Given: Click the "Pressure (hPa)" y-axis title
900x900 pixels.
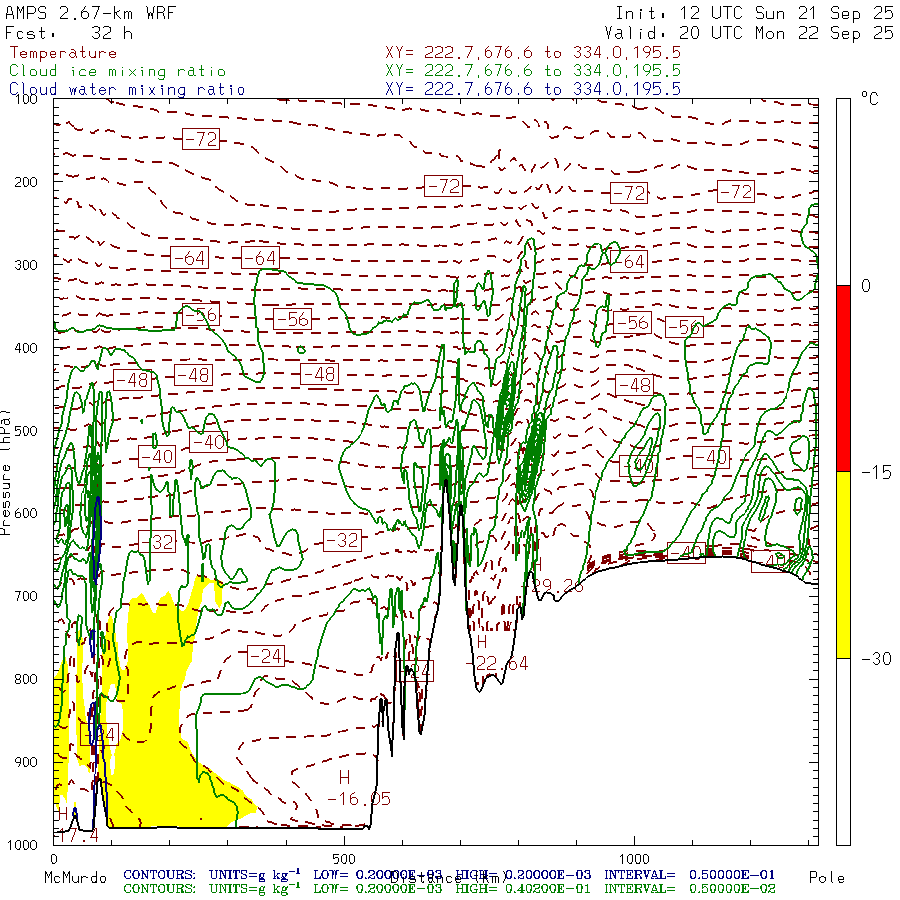Looking at the screenshot, I should 6,472.
